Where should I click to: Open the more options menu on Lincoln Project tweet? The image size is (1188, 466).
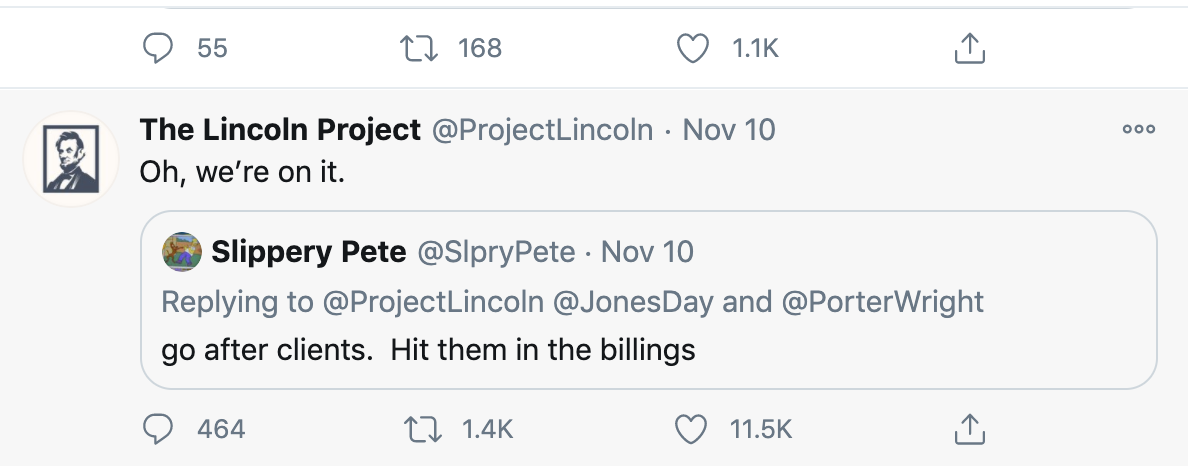[x=1138, y=129]
